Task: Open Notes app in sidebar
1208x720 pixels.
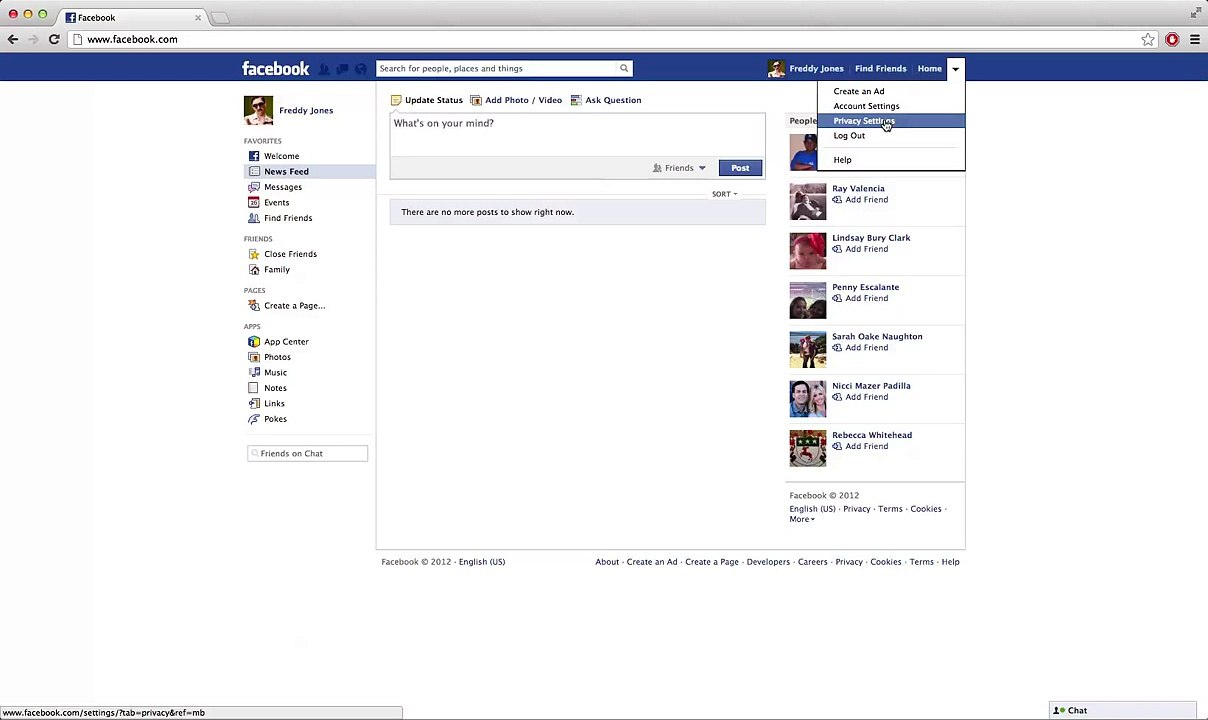Action: coord(275,388)
